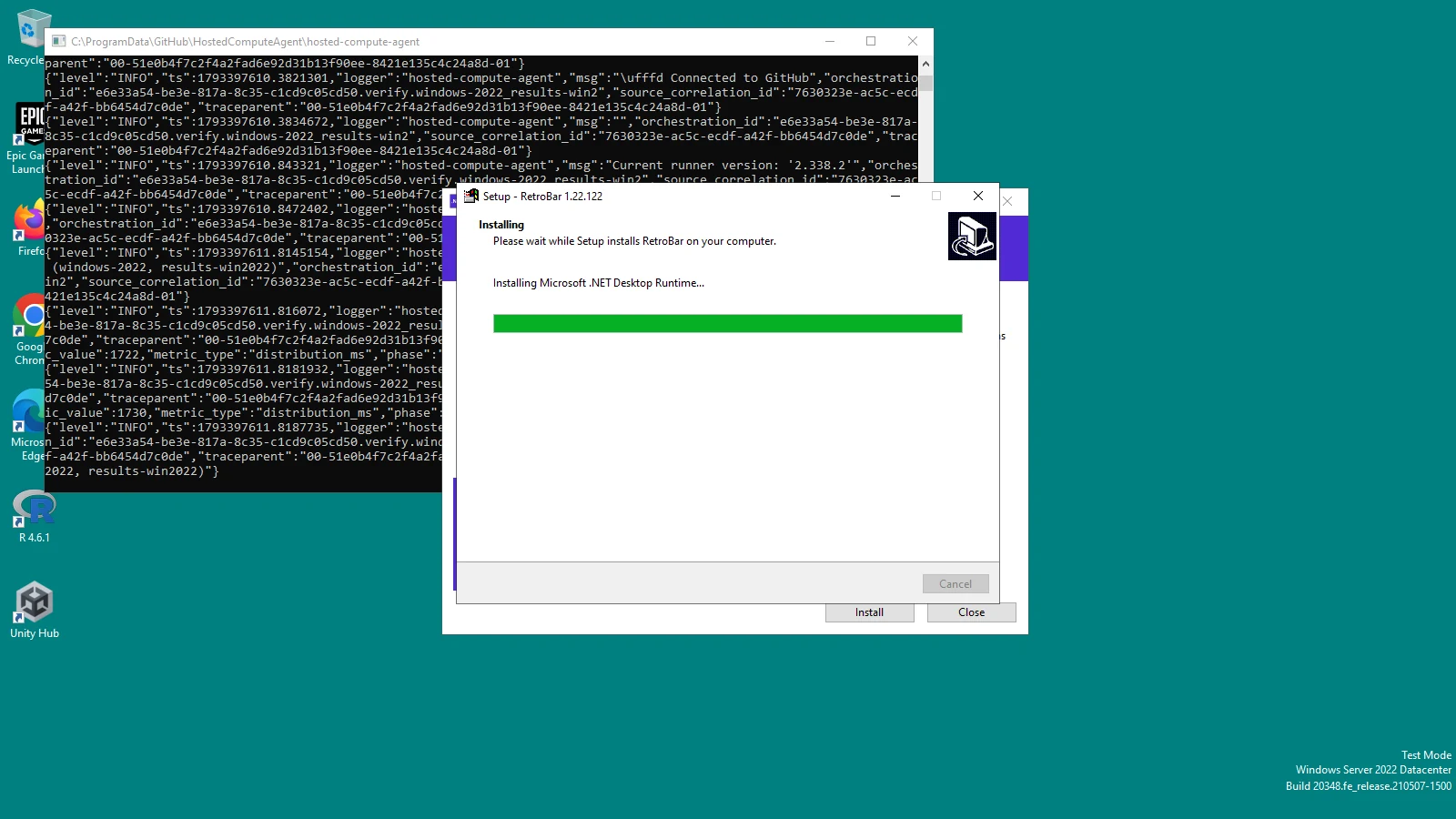This screenshot has width=1456, height=819.
Task: Maximize the hosted-compute-agent console window
Action: click(x=871, y=41)
